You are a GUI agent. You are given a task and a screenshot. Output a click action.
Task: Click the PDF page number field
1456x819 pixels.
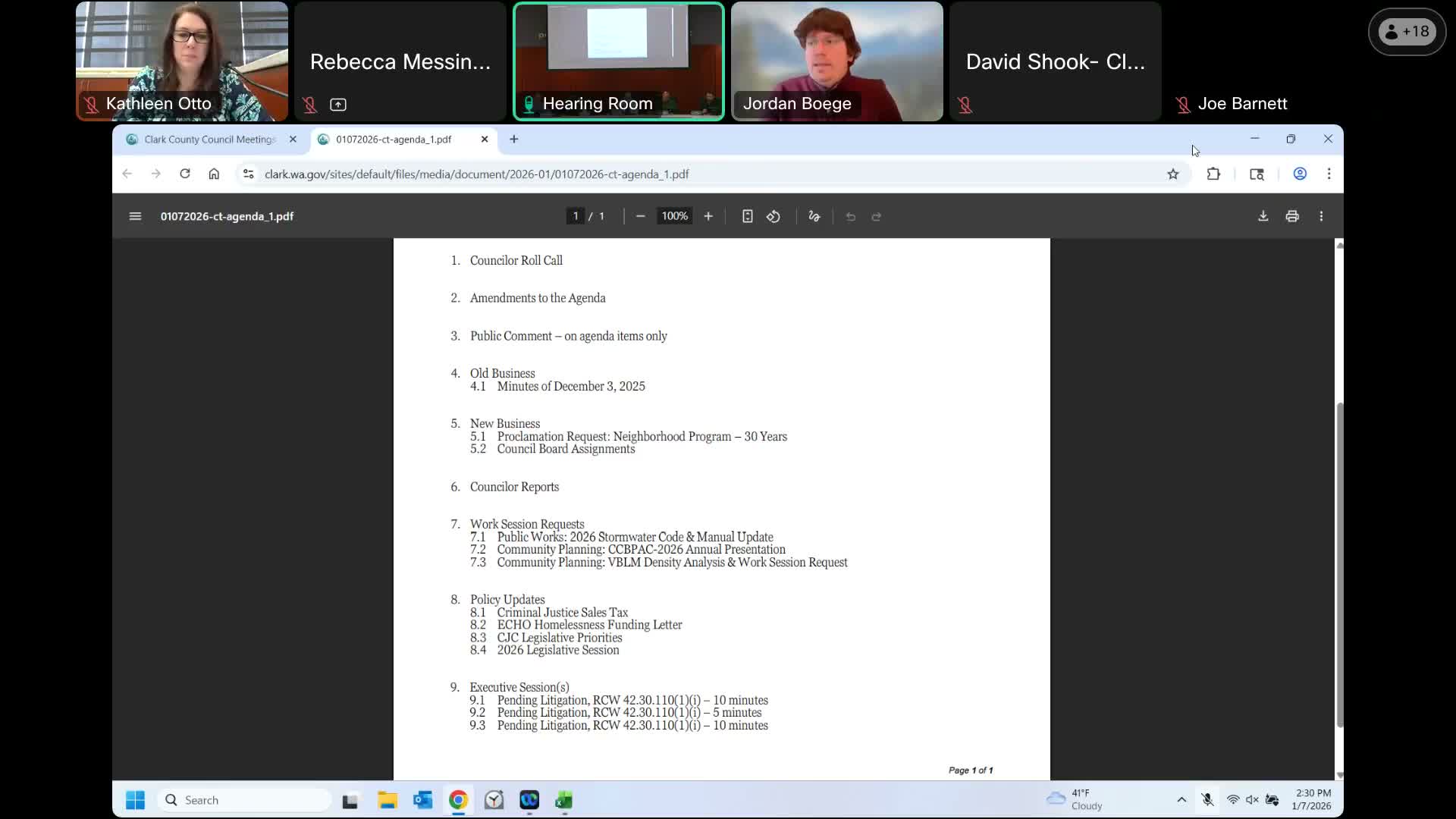coord(576,216)
